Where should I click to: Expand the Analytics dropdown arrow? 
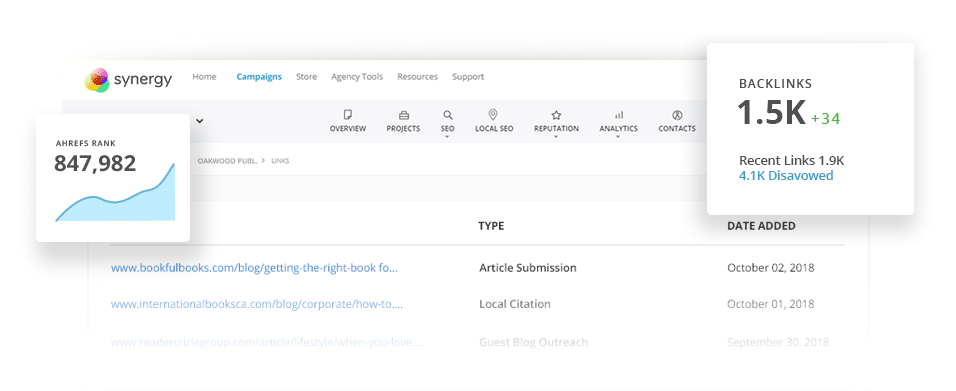(x=618, y=137)
